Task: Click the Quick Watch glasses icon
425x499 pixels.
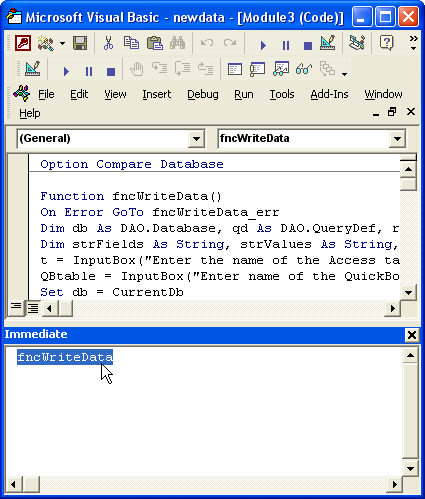Action: [304, 69]
